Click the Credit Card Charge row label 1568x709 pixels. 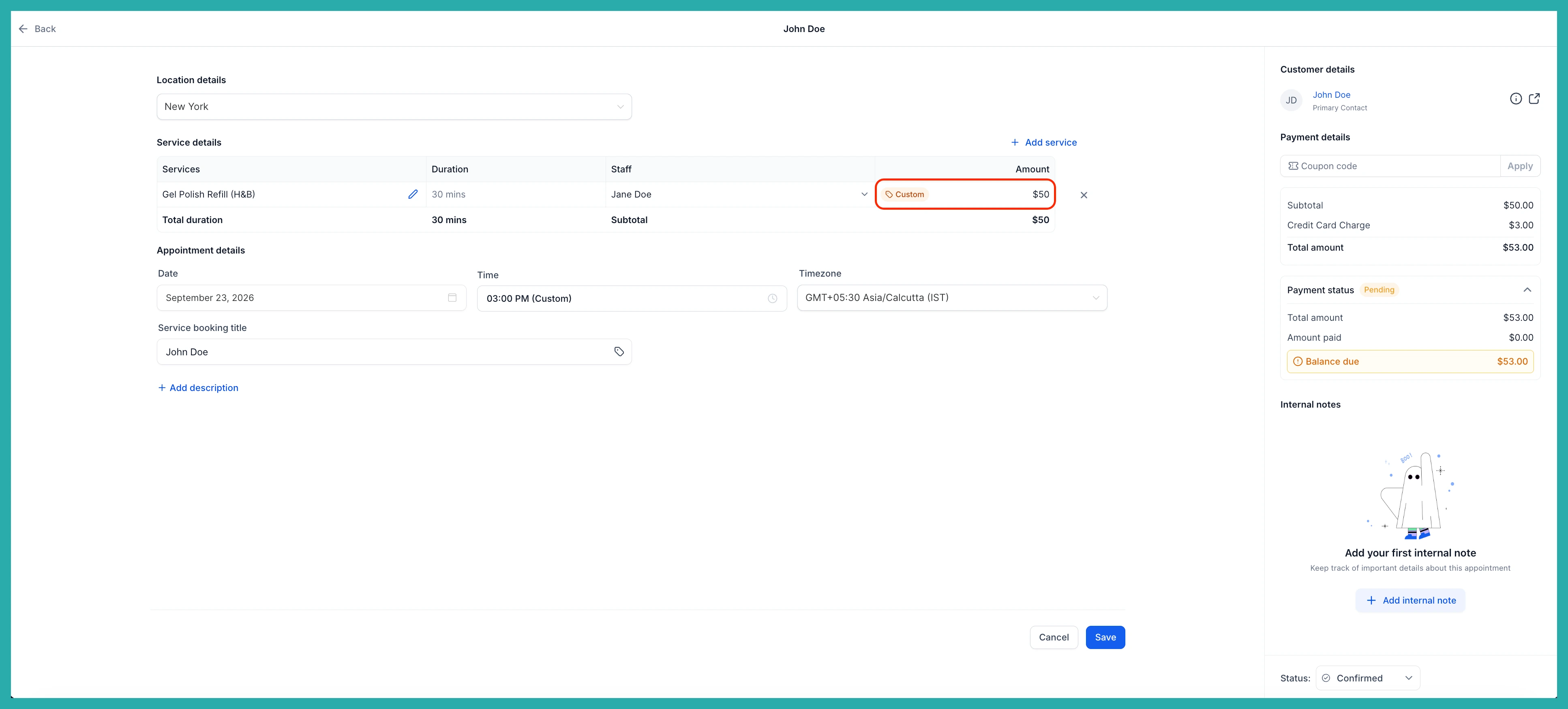(x=1328, y=226)
